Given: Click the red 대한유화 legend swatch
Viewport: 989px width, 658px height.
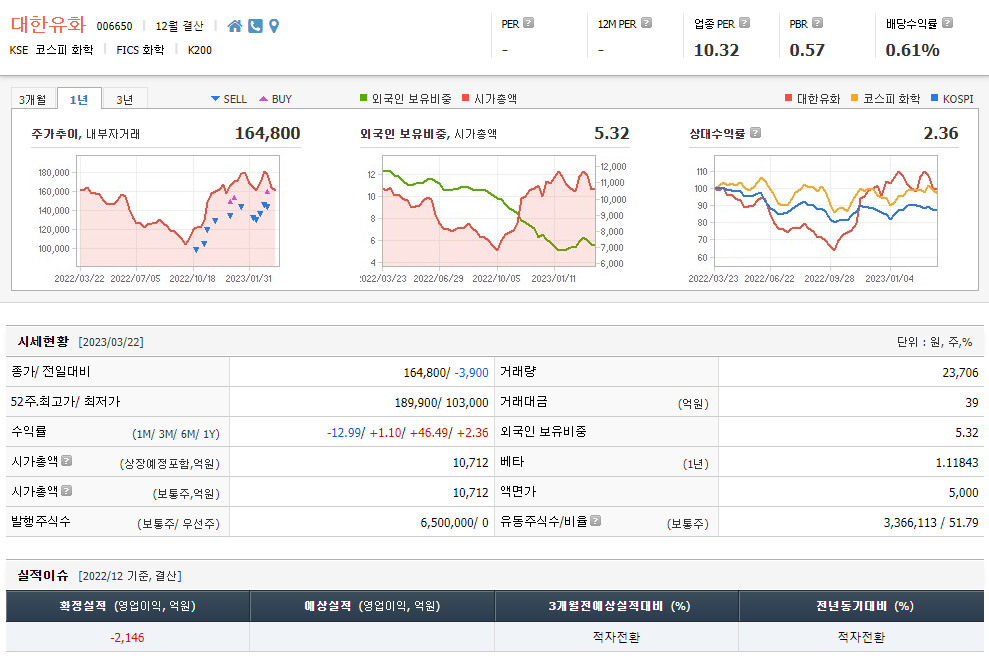Looking at the screenshot, I should tap(788, 98).
